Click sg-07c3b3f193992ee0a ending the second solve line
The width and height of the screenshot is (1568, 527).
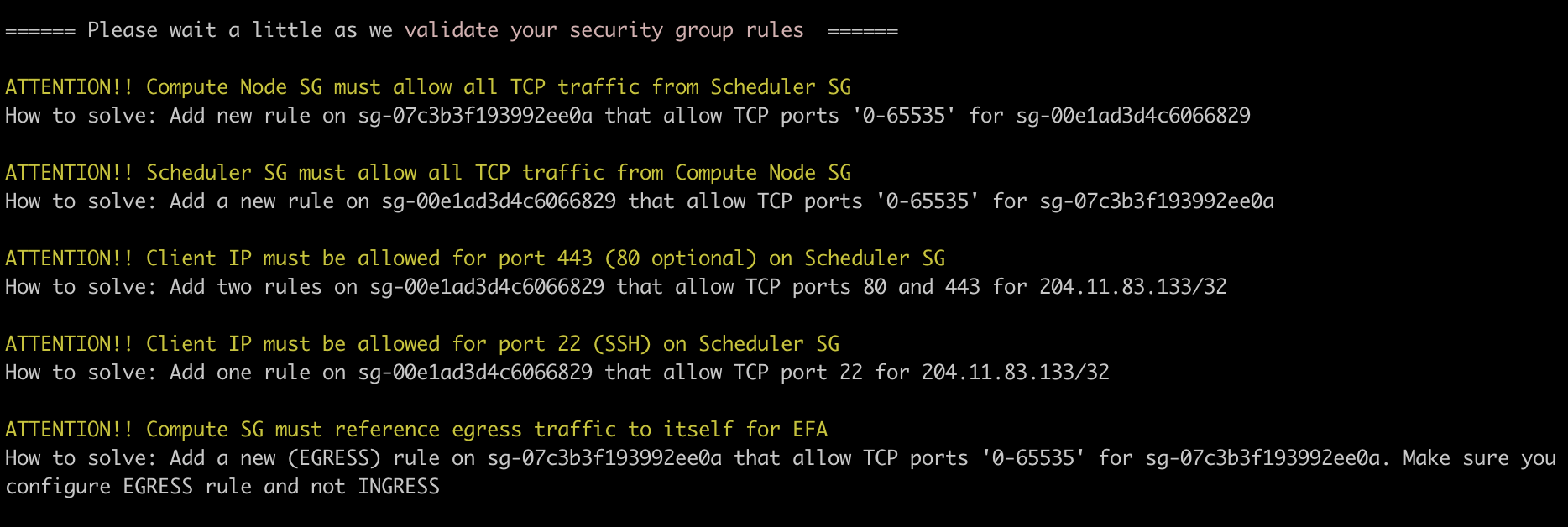1156,201
